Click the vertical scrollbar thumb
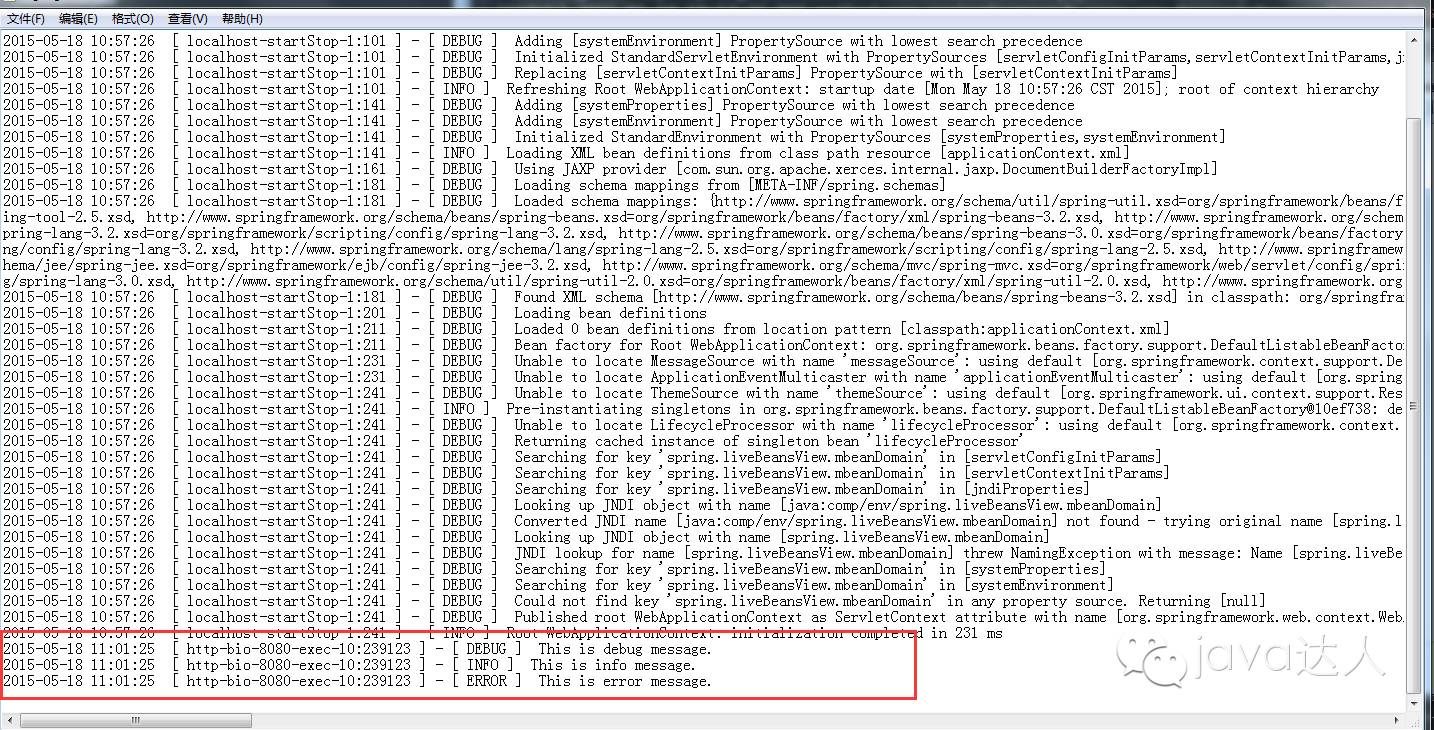Image resolution: width=1434 pixels, height=730 pixels. (1413, 405)
